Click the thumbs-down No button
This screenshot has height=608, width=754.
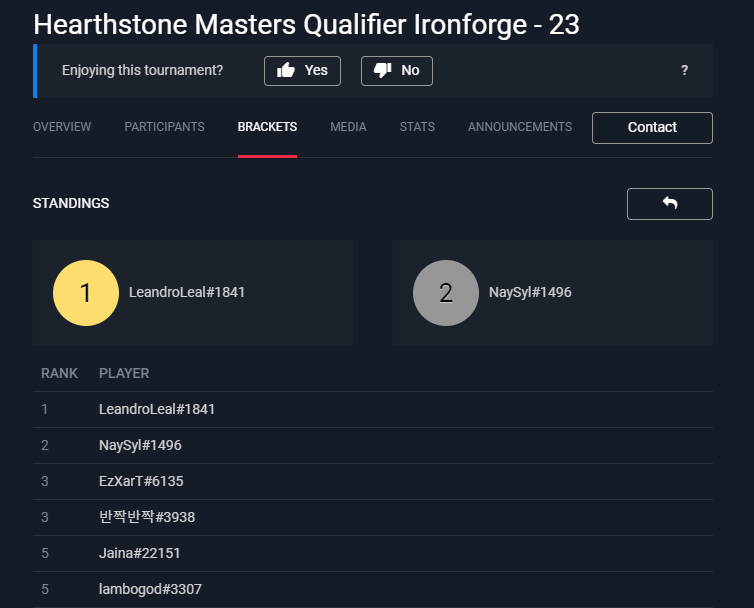point(397,71)
